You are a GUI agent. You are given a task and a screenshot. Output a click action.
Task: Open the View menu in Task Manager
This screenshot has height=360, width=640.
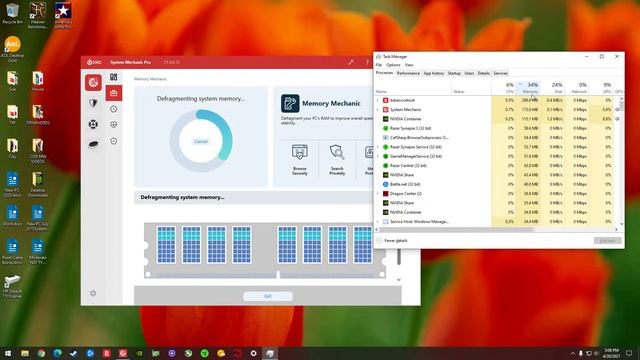point(409,65)
